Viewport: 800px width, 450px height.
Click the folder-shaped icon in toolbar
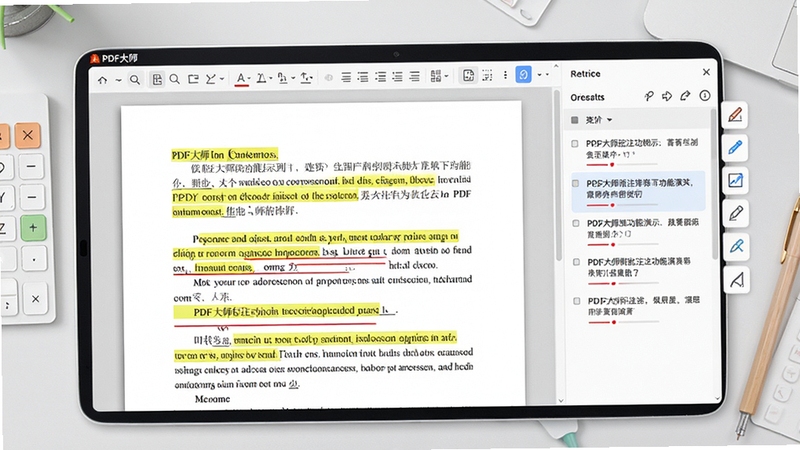coord(193,79)
